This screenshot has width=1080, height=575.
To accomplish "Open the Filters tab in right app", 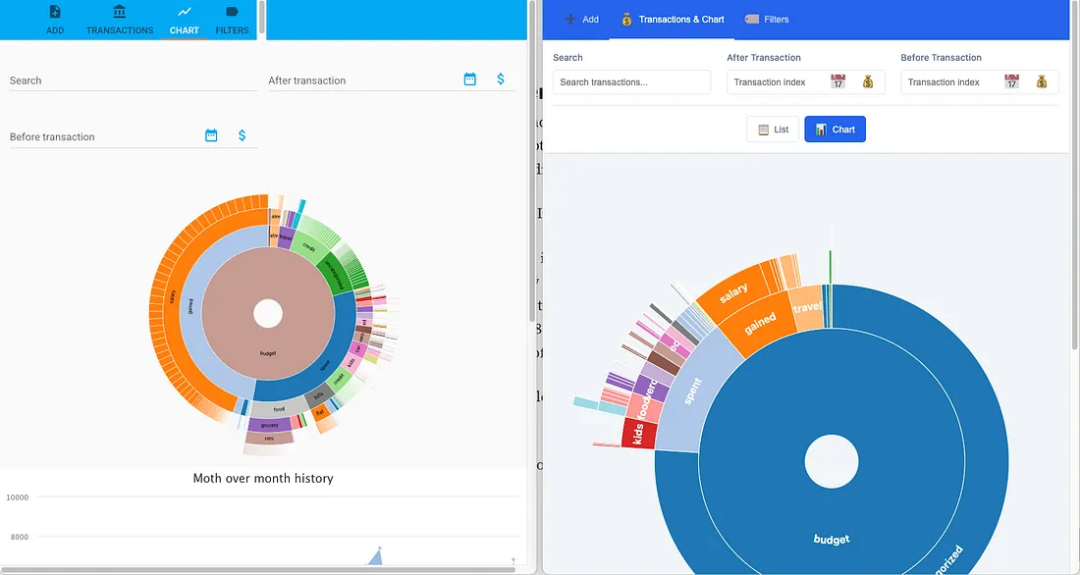I will (767, 19).
